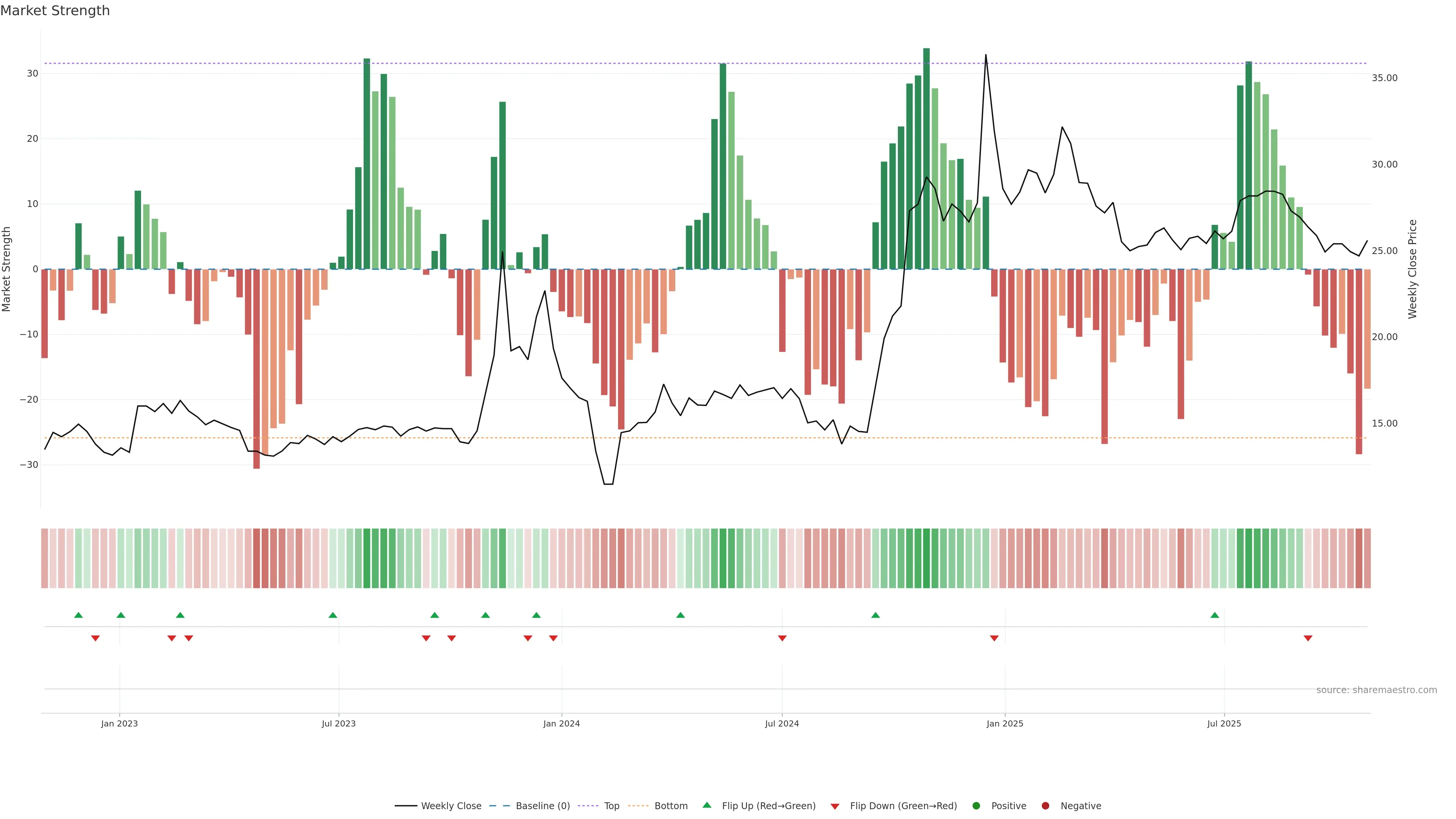Select the leftmost green flip-up triangle marker
The width and height of the screenshot is (1456, 819).
(x=78, y=615)
